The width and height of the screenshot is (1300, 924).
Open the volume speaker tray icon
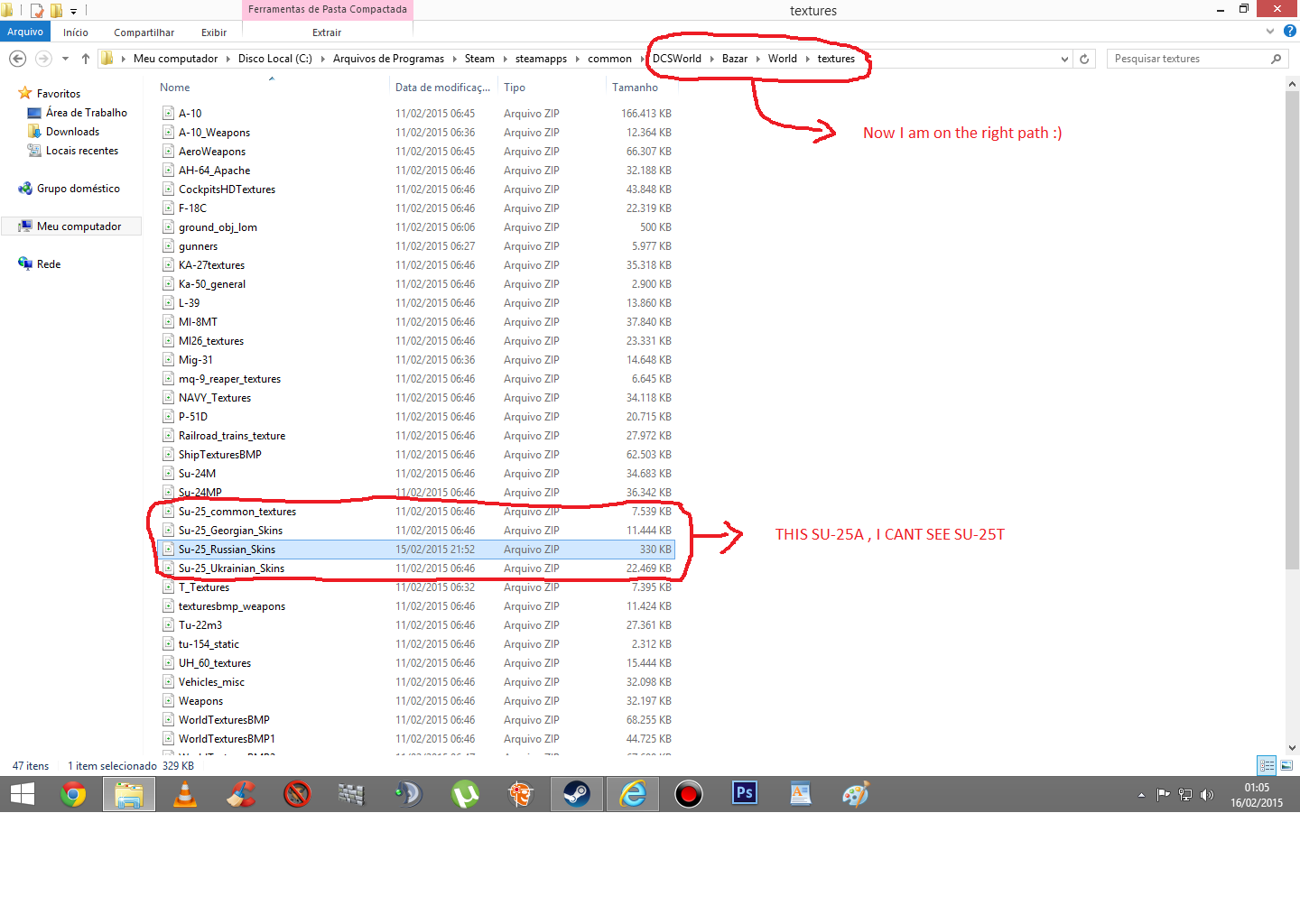(x=1207, y=795)
